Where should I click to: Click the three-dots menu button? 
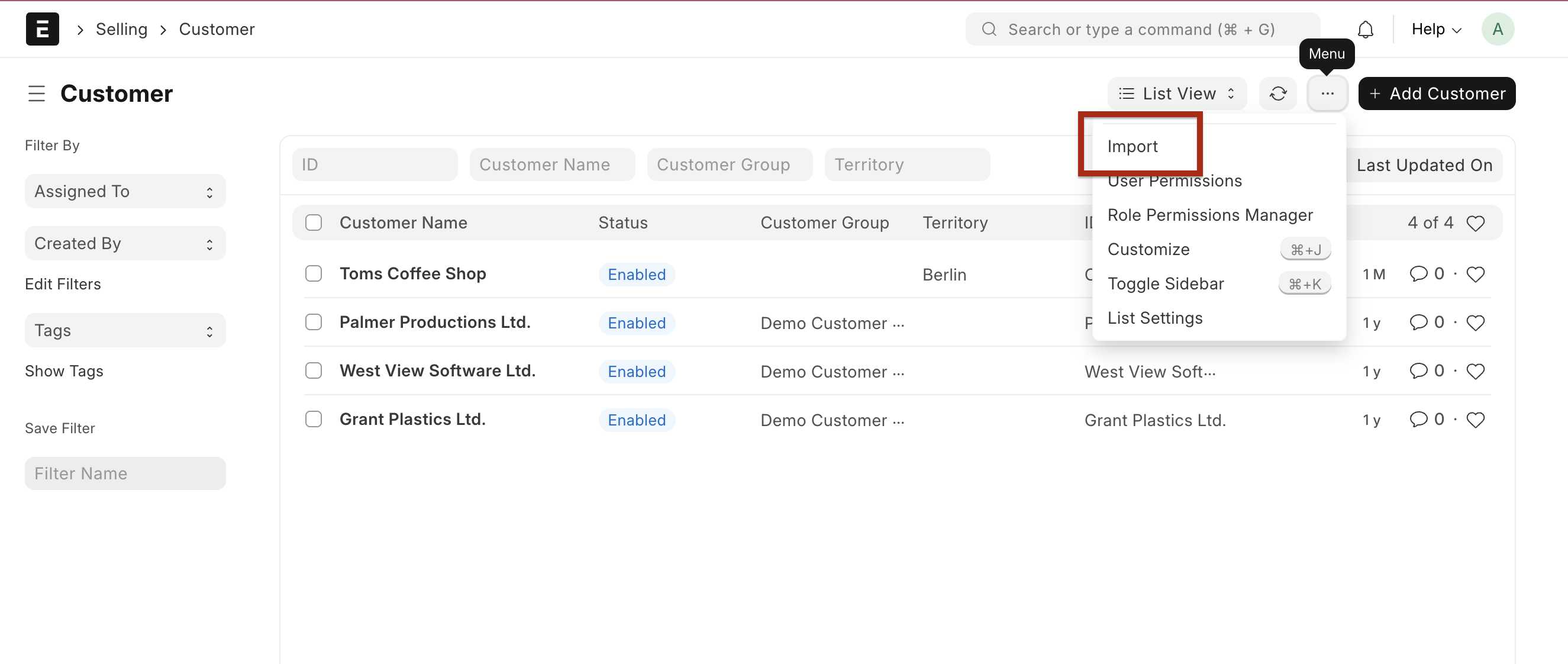tap(1327, 94)
